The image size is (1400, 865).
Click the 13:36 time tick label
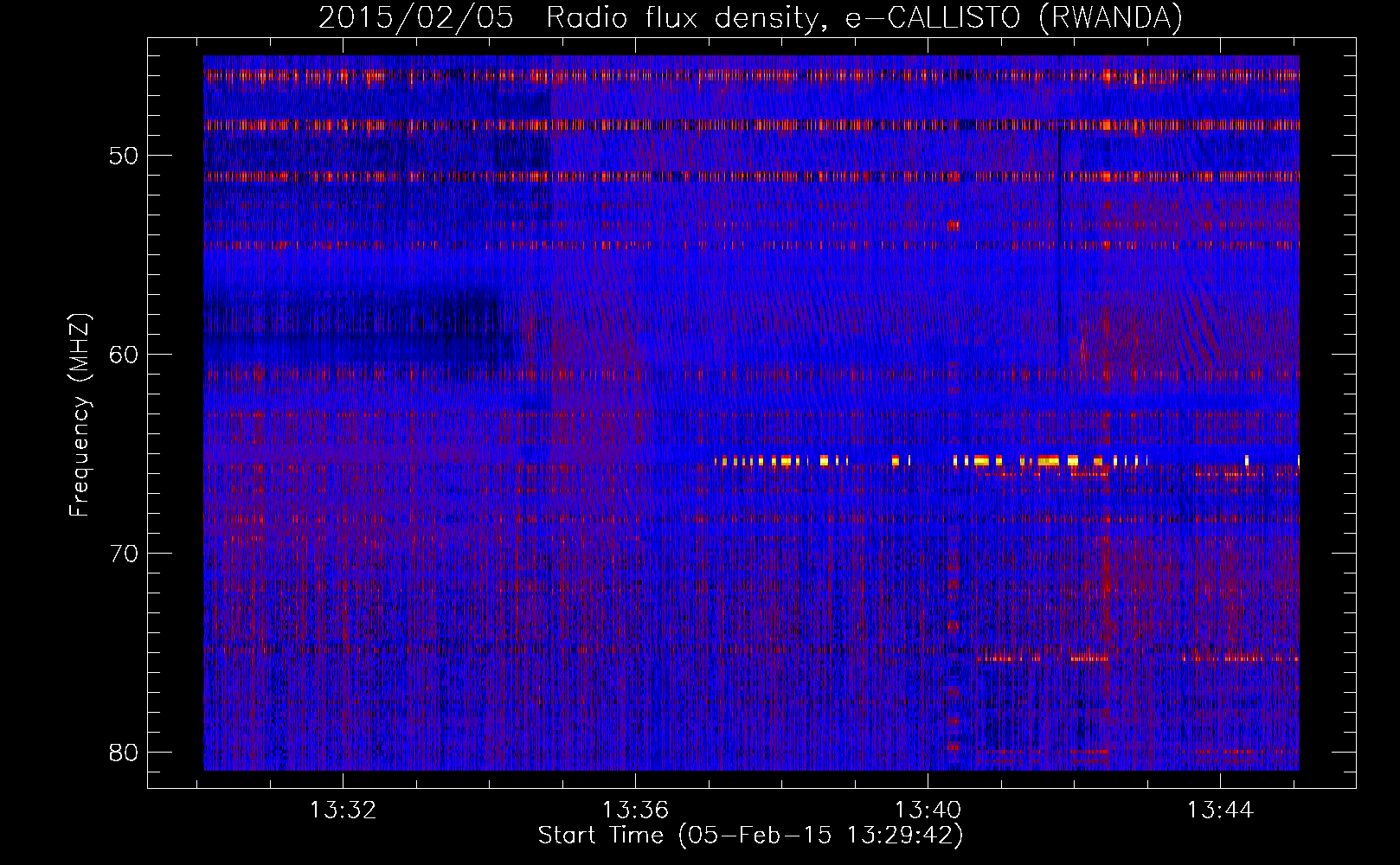pyautogui.click(x=636, y=811)
